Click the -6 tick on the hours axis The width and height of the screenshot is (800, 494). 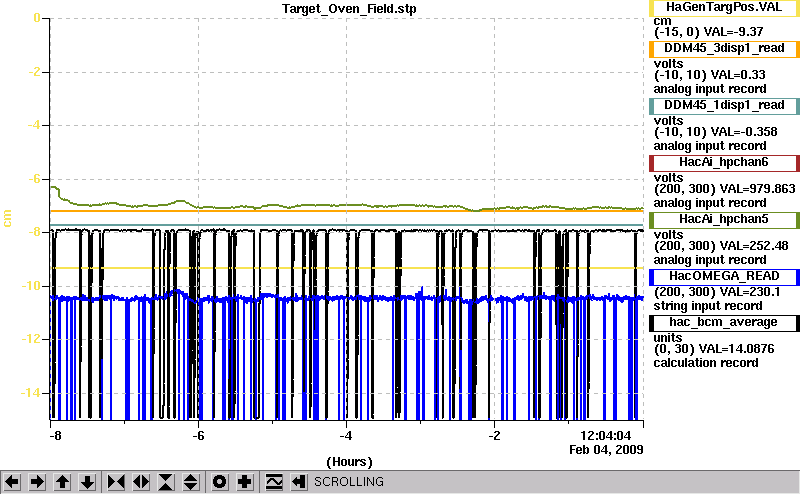pyautogui.click(x=198, y=436)
